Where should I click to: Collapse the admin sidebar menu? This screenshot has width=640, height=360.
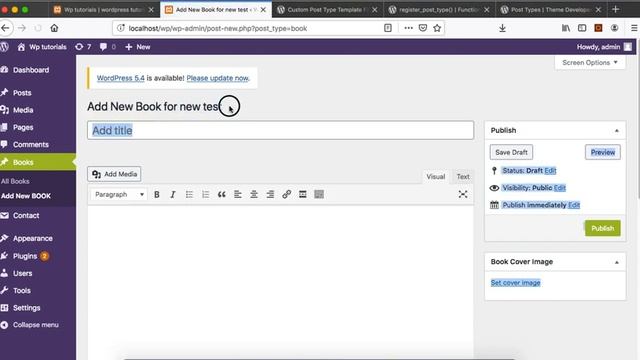coord(30,325)
